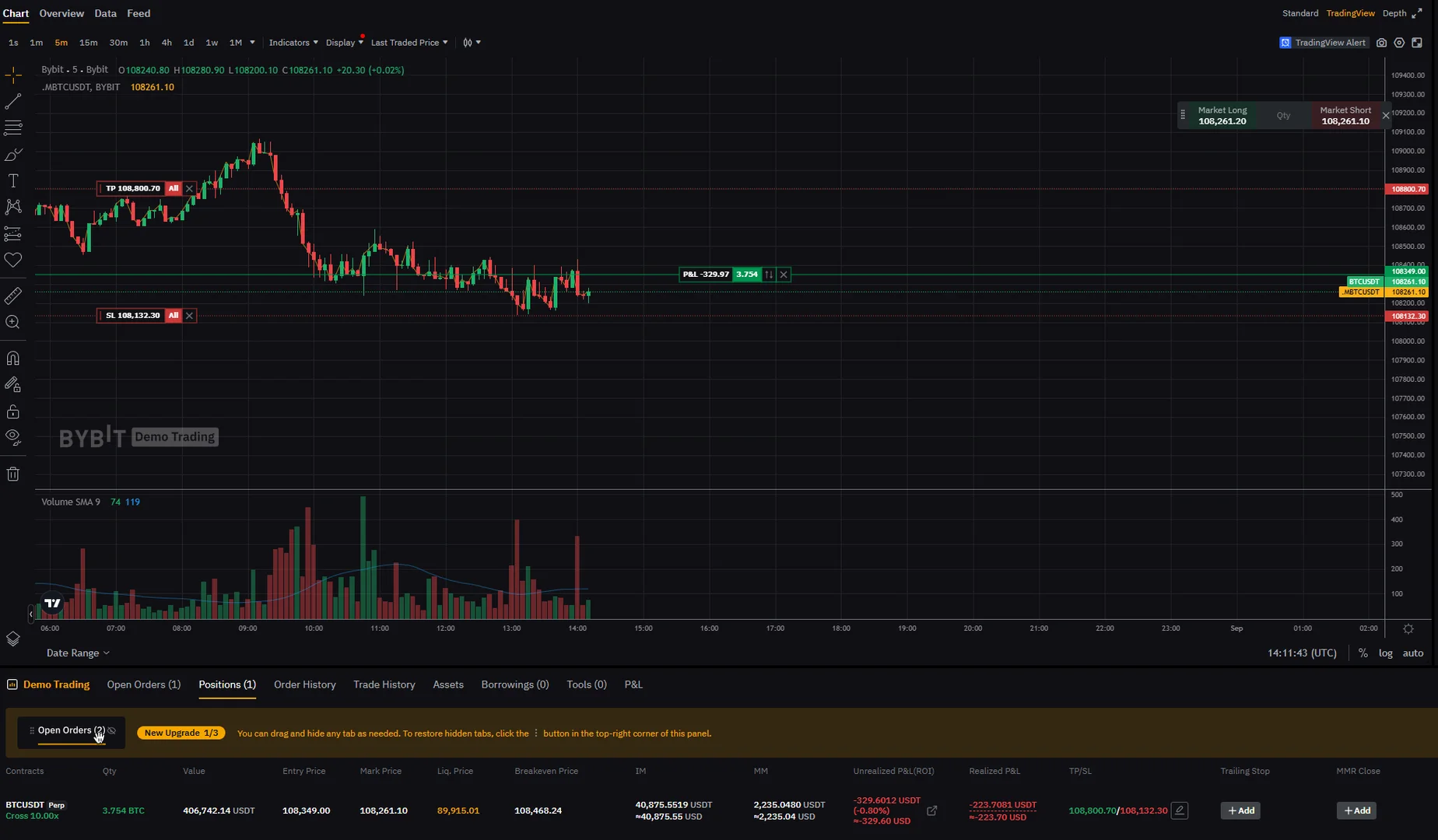Viewport: 1438px width, 840px height.
Task: Click the Market Long button
Action: [x=1222, y=116]
